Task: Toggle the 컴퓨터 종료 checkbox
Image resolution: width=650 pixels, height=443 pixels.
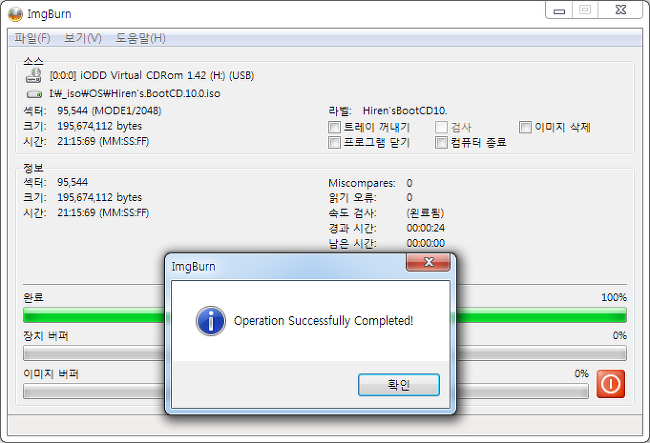Action: click(441, 143)
